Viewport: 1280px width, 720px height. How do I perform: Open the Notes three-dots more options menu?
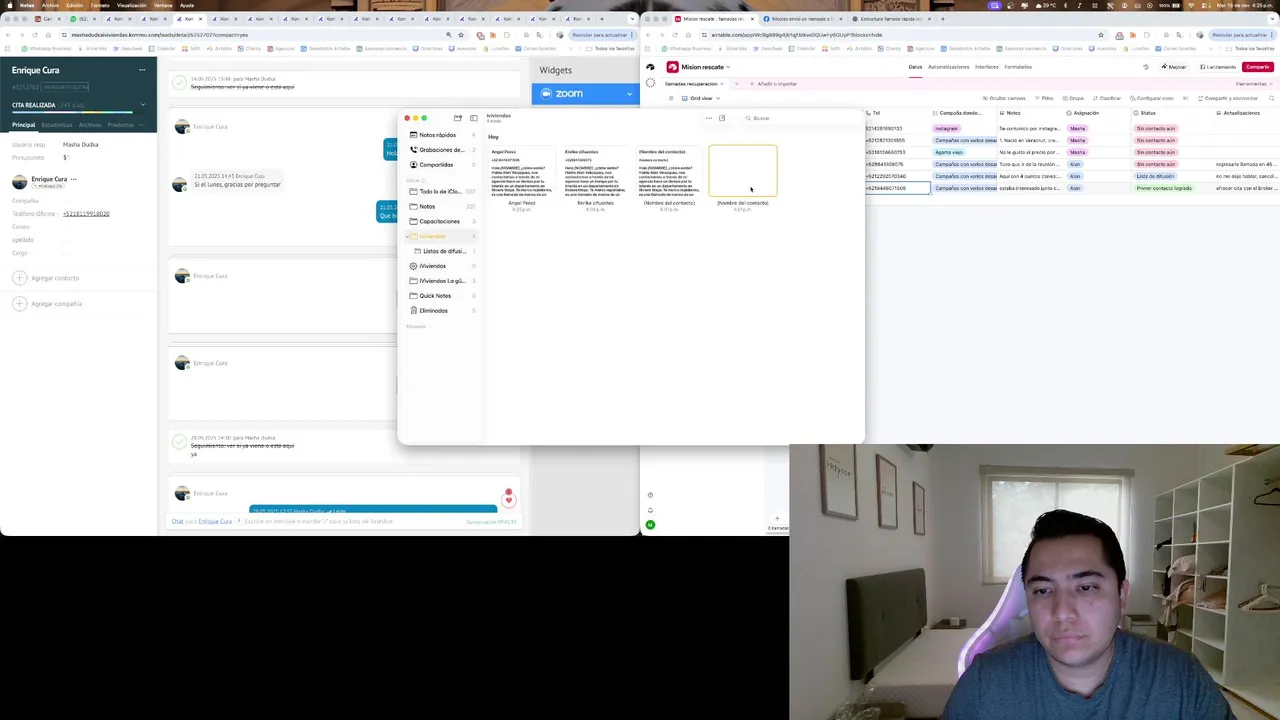point(709,118)
